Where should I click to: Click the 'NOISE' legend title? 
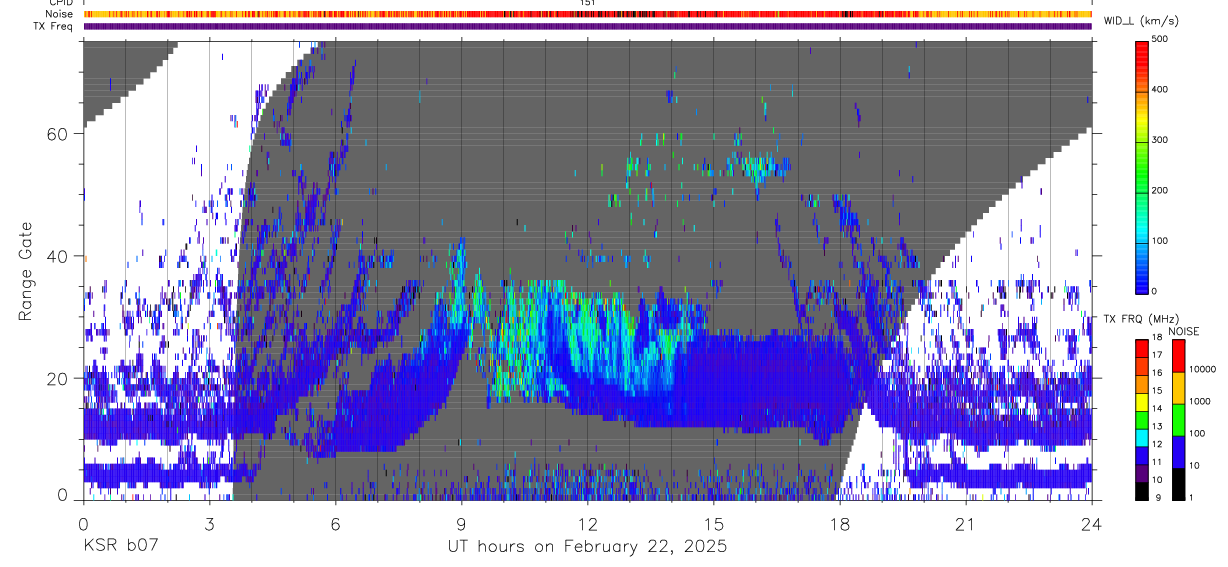coord(1183,331)
